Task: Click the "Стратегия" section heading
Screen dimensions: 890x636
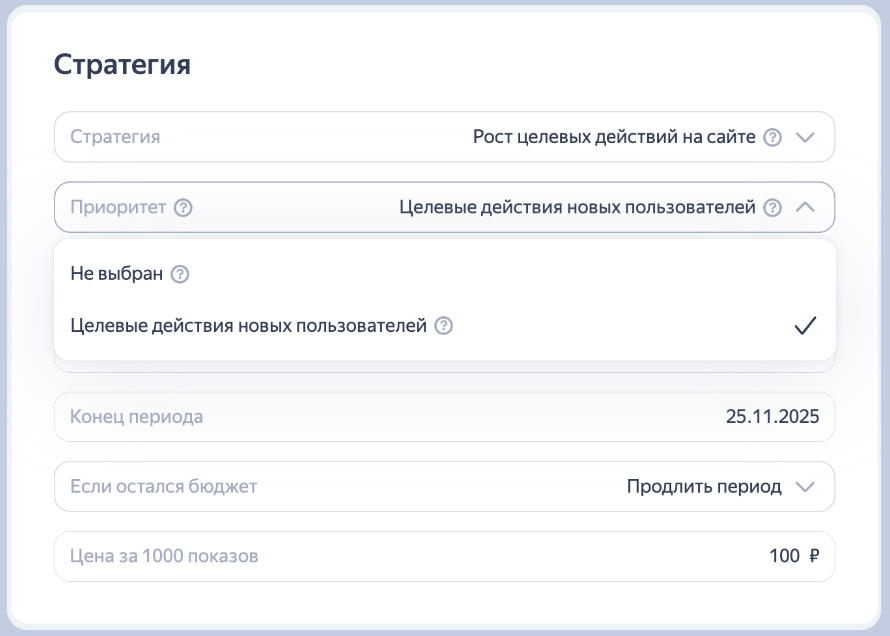Action: coord(121,65)
